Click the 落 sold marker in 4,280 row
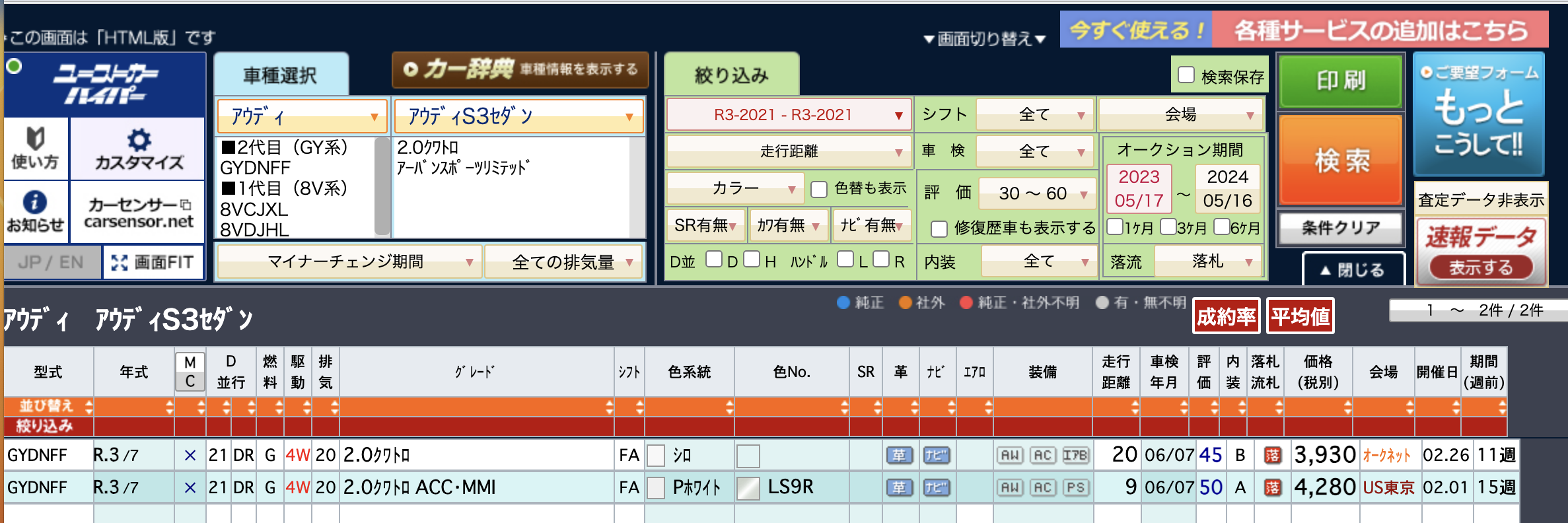 pos(1271,487)
